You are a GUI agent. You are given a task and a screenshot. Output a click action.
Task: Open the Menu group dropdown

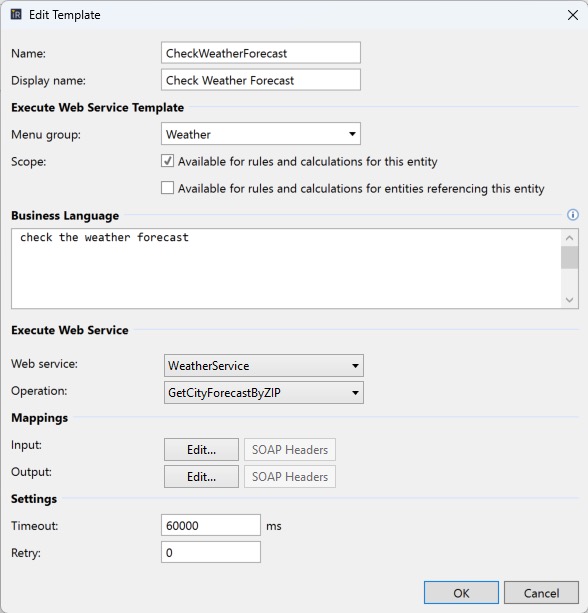[261, 134]
